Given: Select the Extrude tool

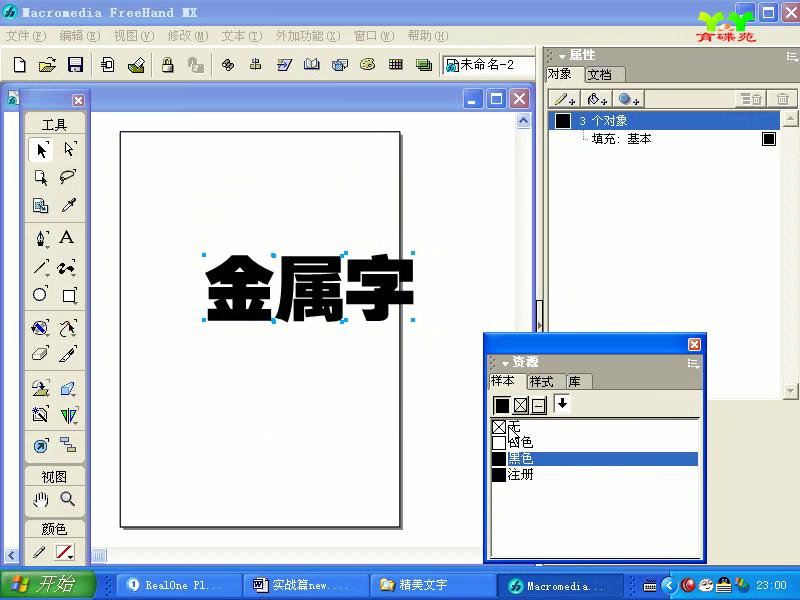Looking at the screenshot, I should (68, 389).
